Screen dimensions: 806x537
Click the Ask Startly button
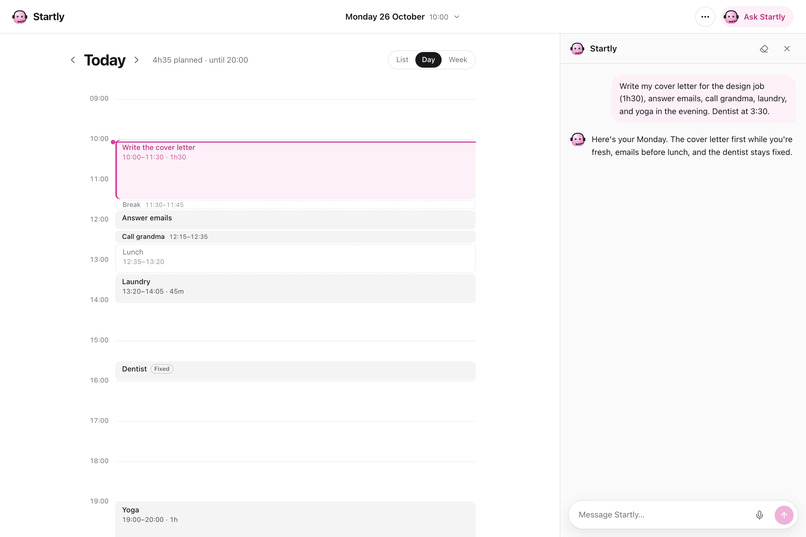point(757,16)
